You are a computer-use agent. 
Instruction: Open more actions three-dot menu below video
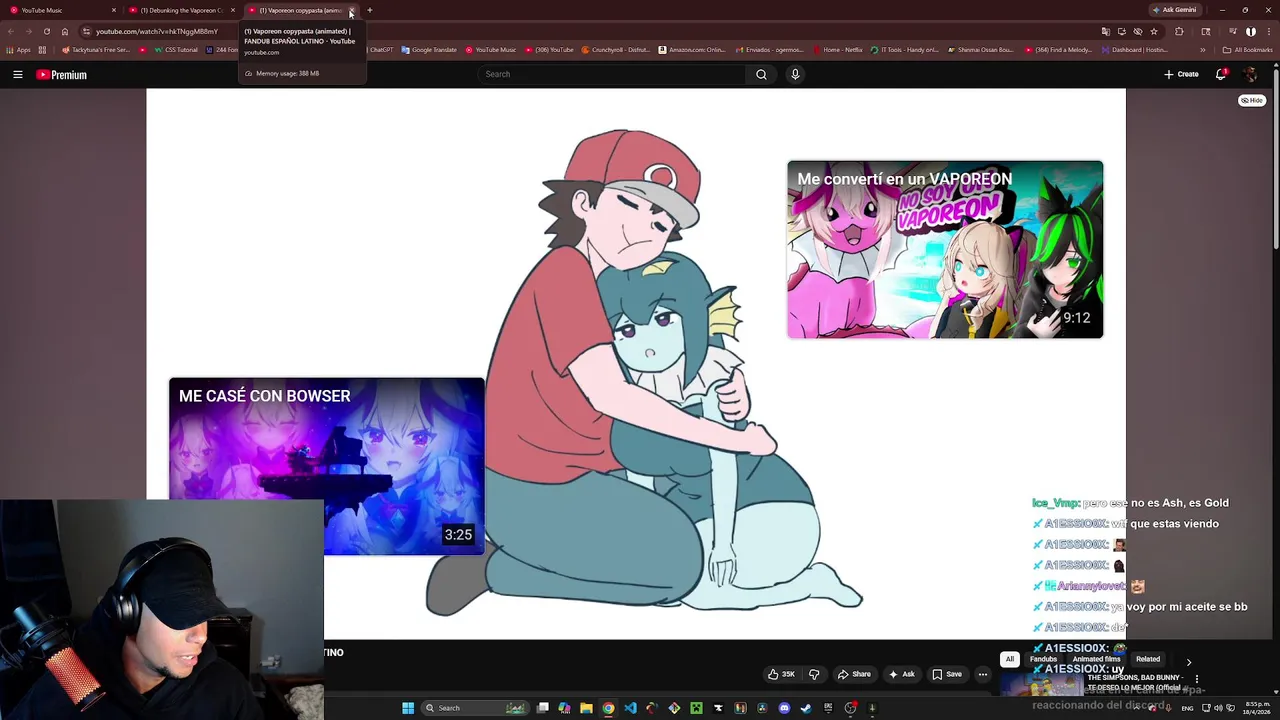point(983,674)
